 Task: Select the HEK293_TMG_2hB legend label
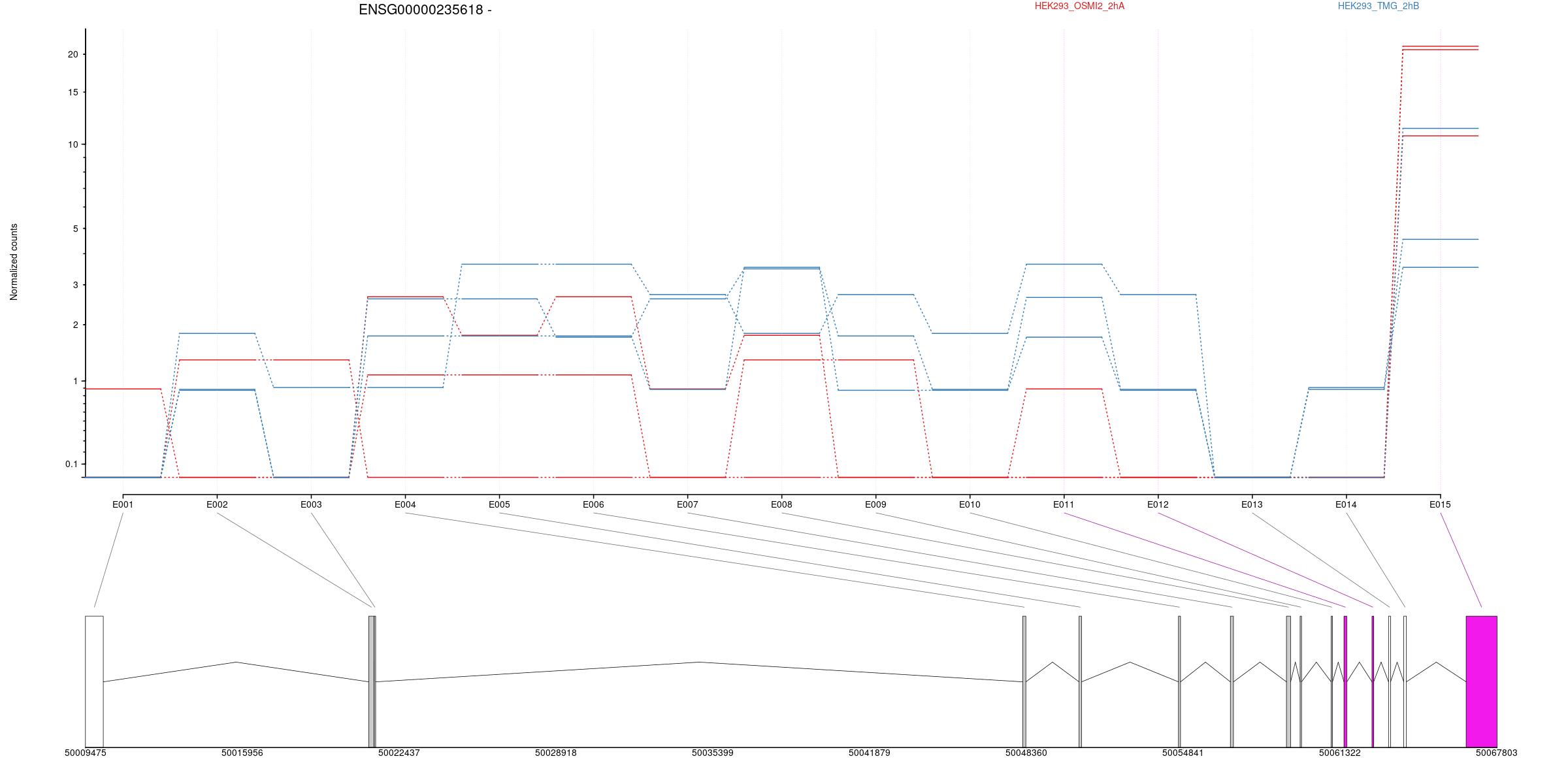point(1378,6)
